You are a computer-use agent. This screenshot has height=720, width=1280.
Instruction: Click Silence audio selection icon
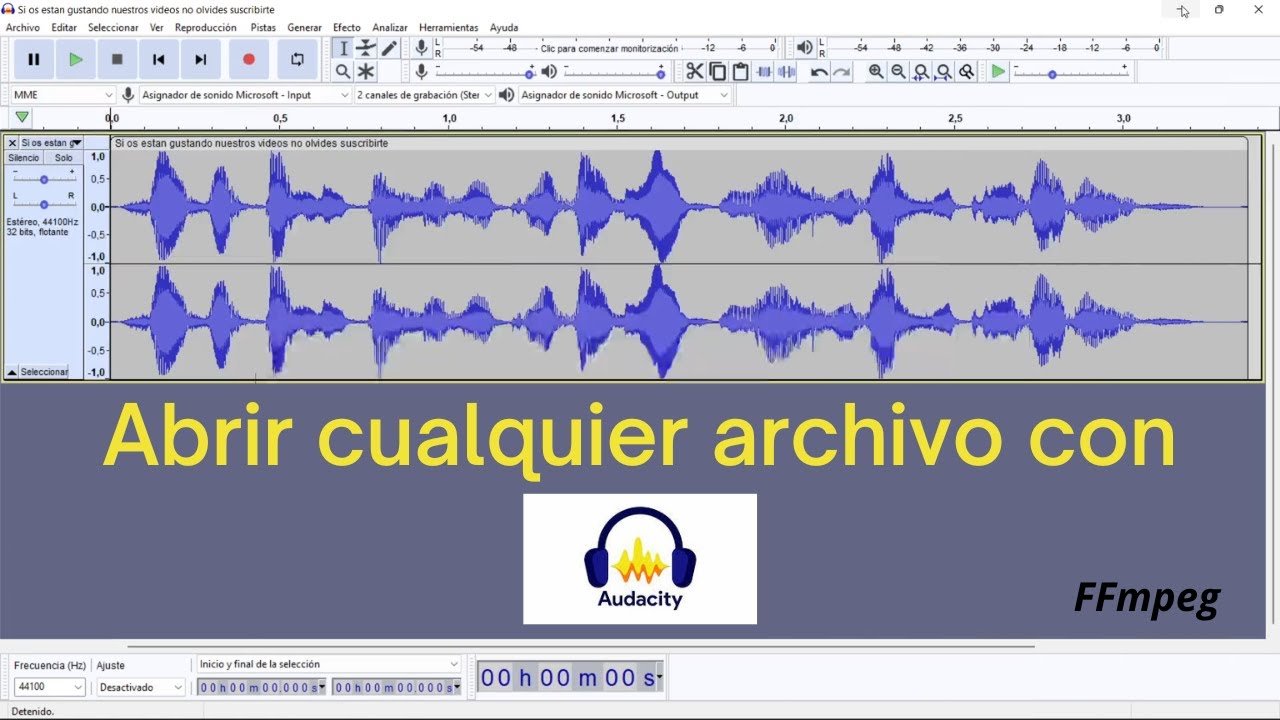click(x=787, y=71)
